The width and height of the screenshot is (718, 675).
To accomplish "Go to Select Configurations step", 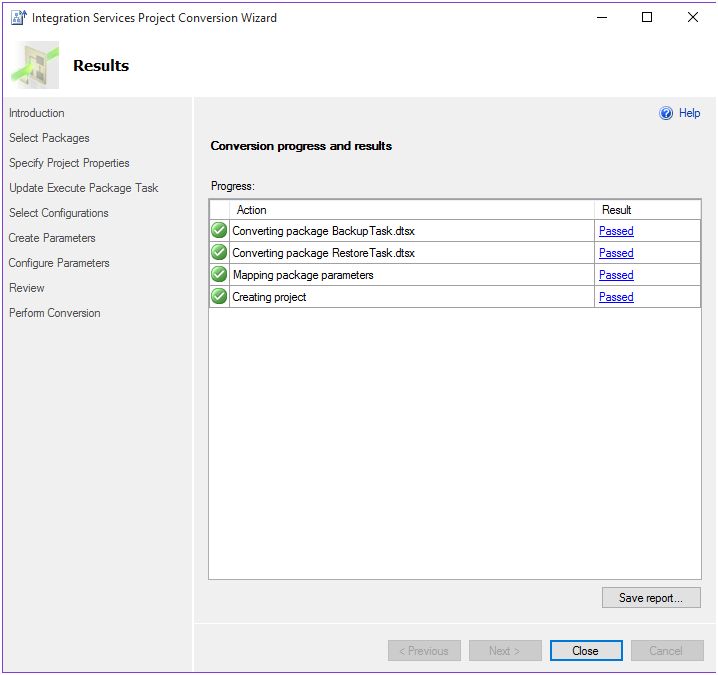I will 59,213.
